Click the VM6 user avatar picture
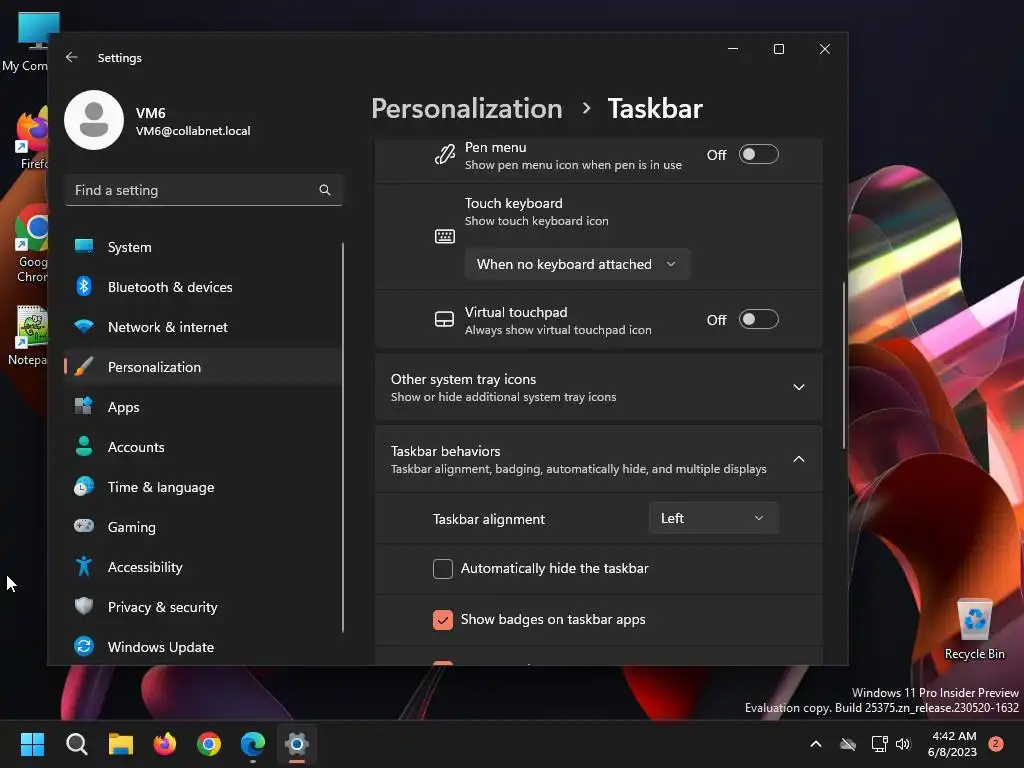Image resolution: width=1024 pixels, height=768 pixels. coord(94,120)
